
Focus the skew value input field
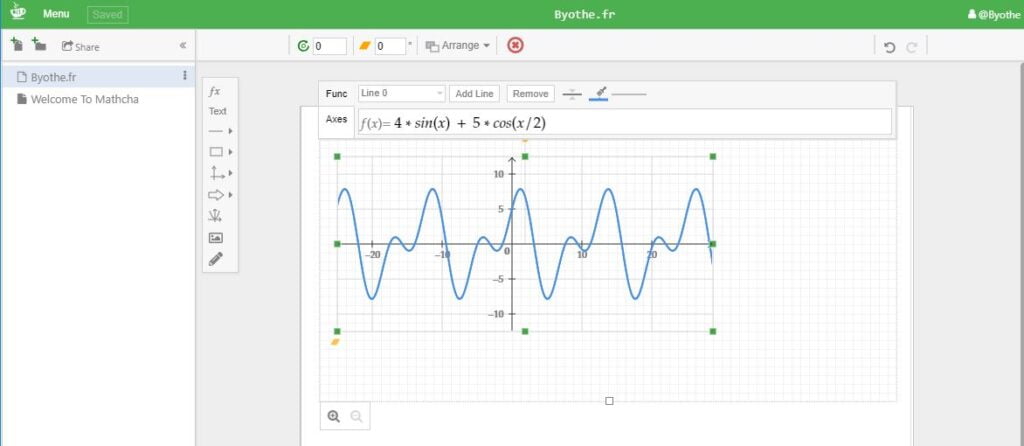click(390, 46)
